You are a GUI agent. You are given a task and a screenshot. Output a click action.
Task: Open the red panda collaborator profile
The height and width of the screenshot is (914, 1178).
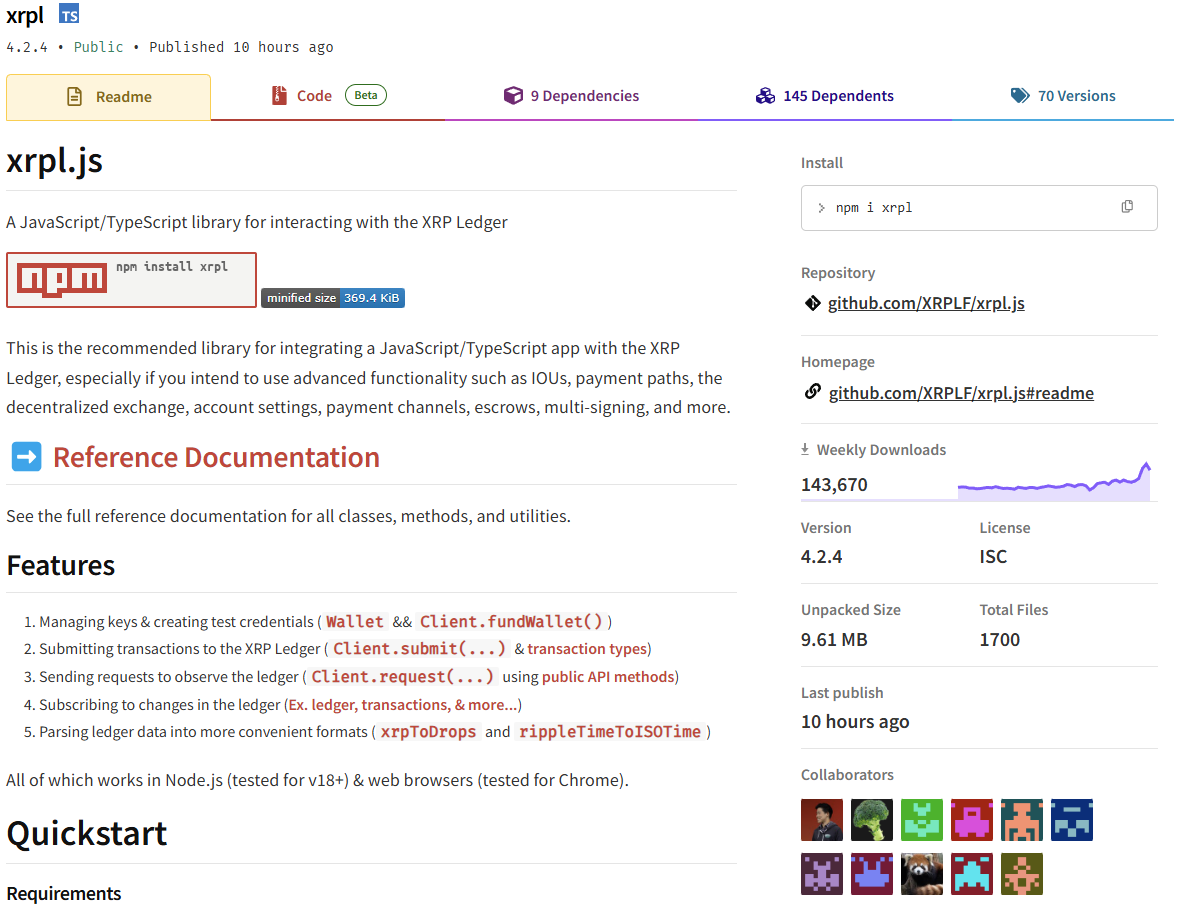tap(922, 873)
